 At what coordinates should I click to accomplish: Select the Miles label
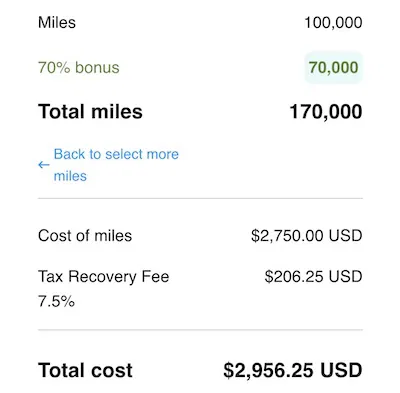[57, 23]
